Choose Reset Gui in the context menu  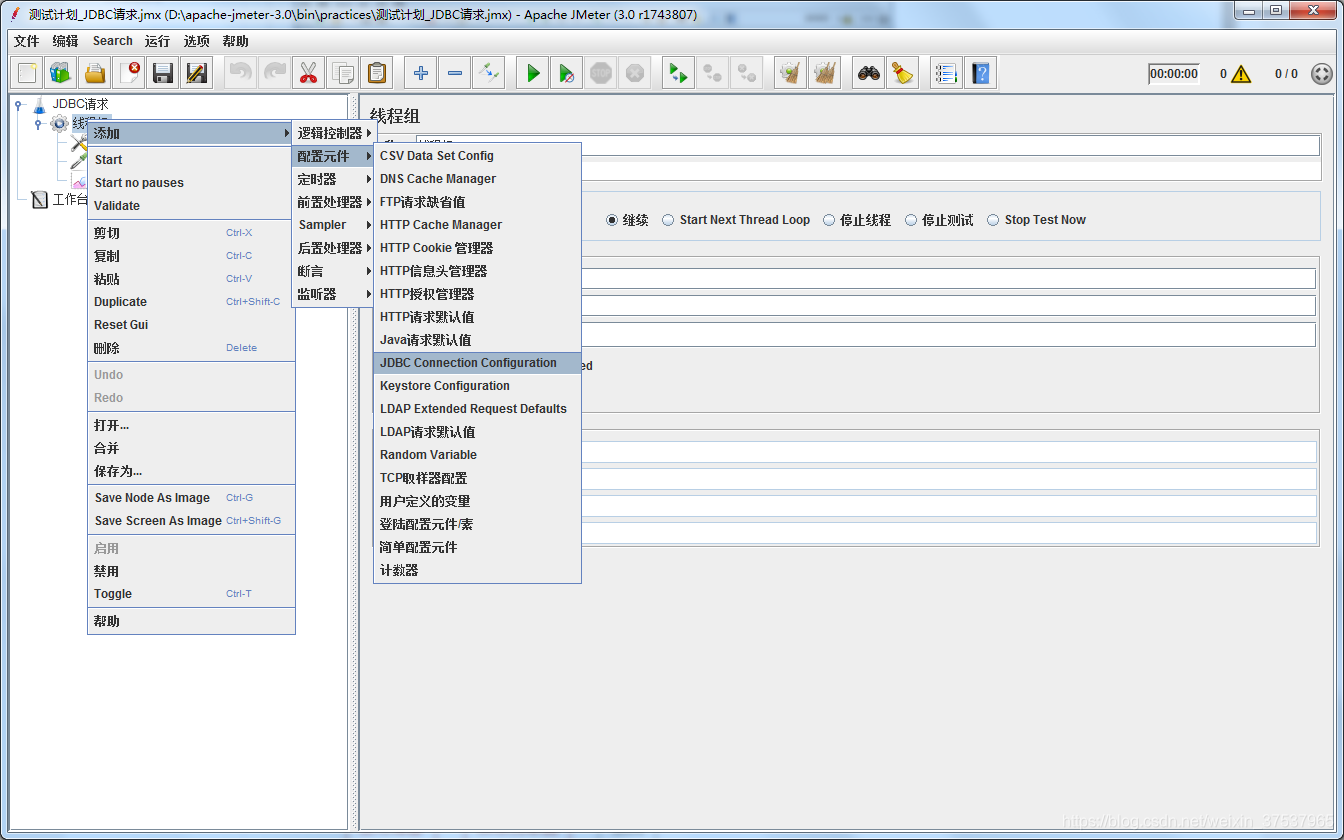click(x=191, y=325)
